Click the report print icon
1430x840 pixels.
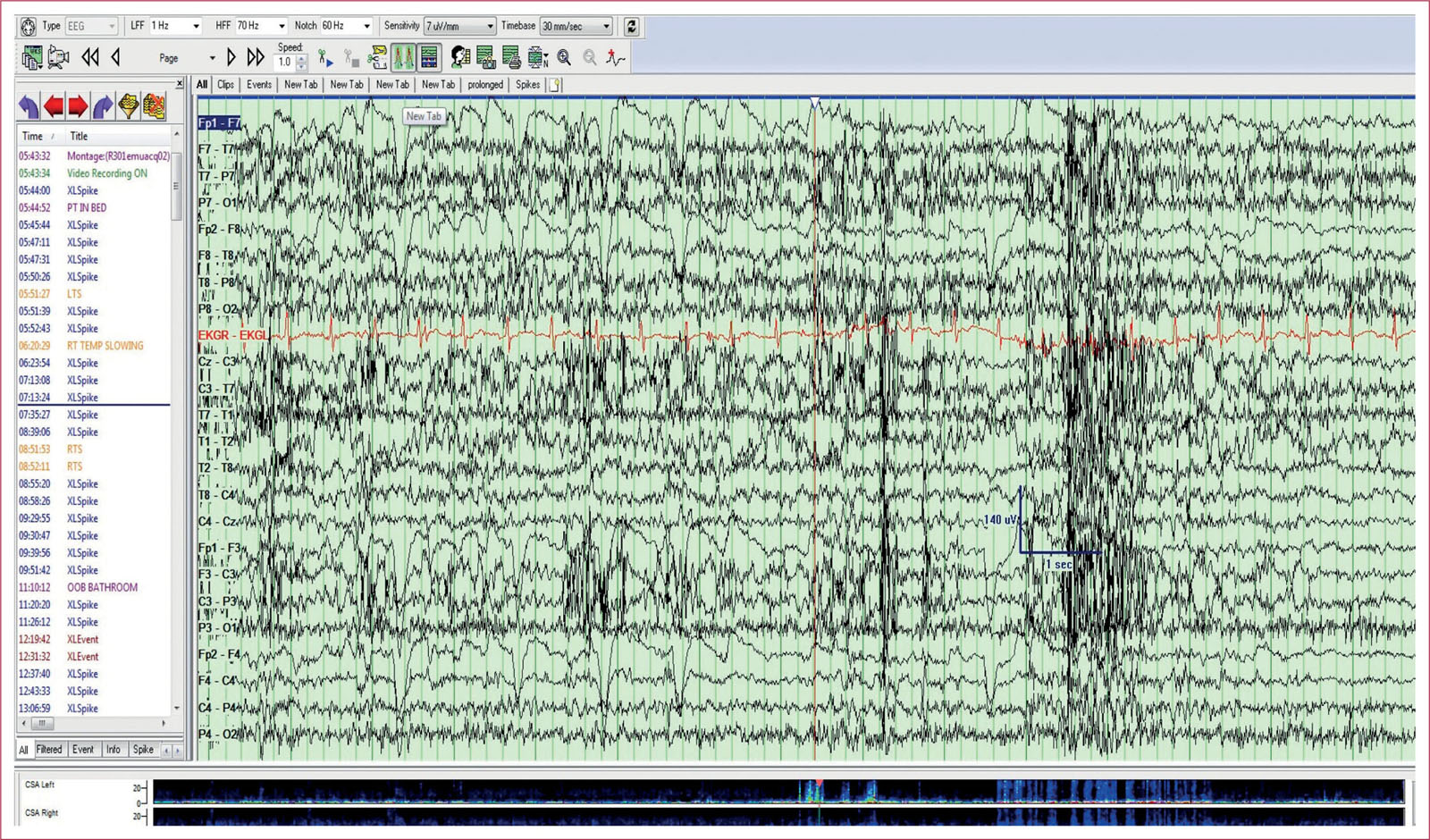click(511, 58)
